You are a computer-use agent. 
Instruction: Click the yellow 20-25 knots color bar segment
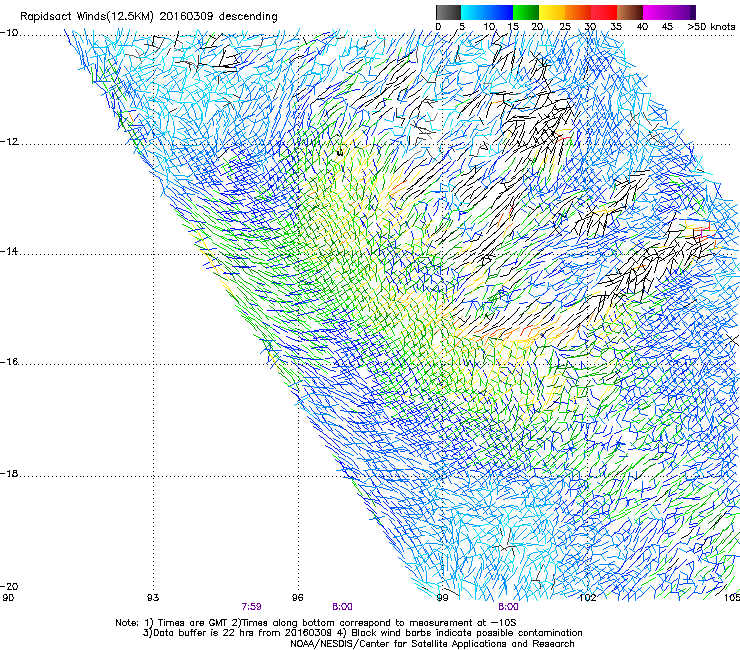[x=552, y=12]
